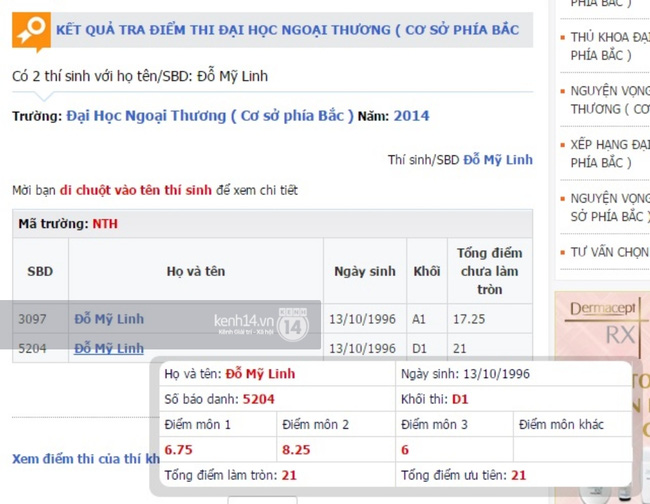
Task: Select Đỗ Mỹ Linh in row SBD 3097
Action: (x=109, y=319)
